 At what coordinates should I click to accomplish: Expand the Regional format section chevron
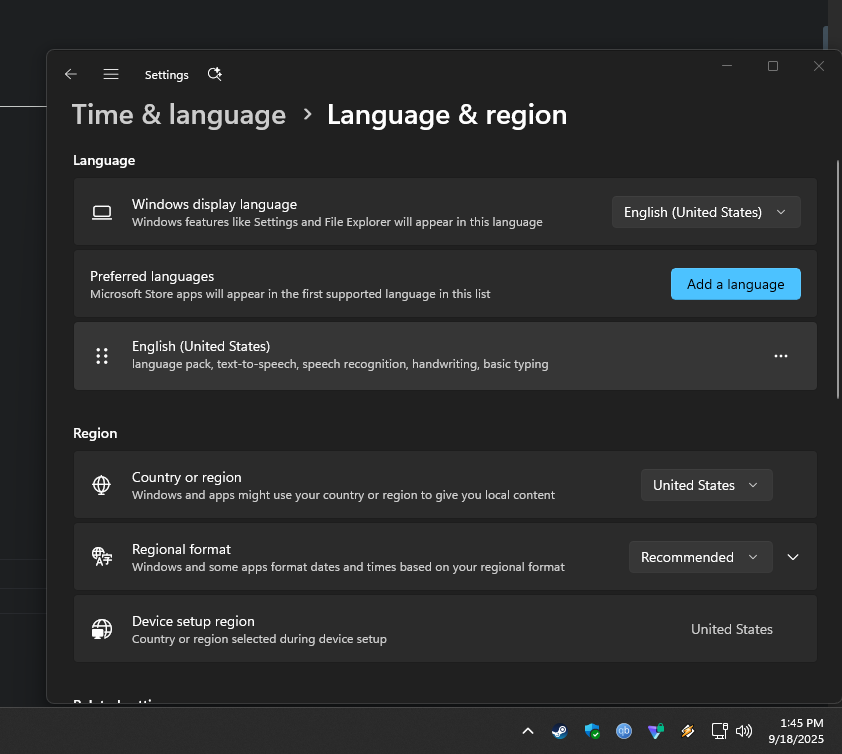793,557
